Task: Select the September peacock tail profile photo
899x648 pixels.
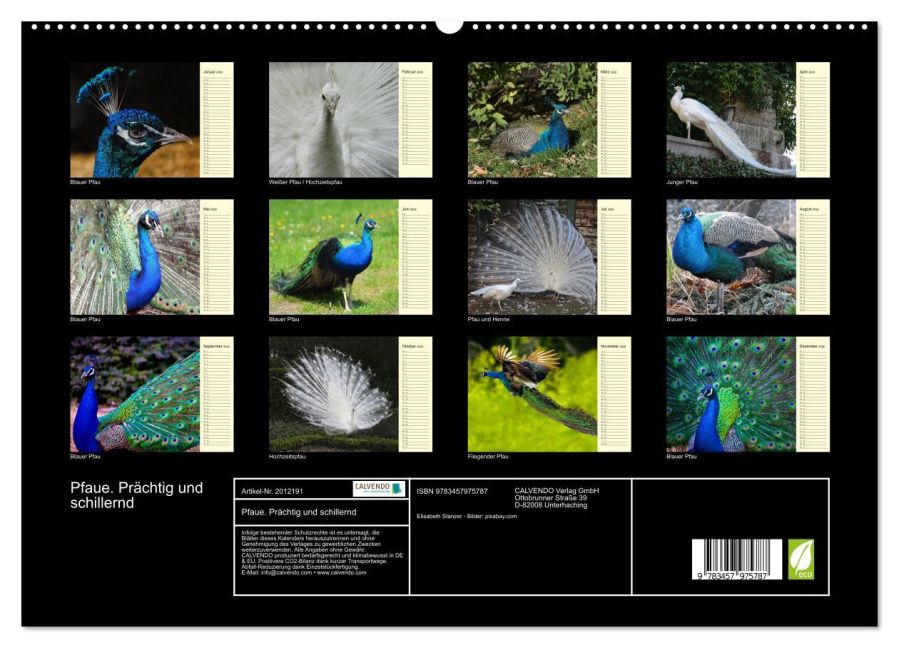Action: pos(135,395)
